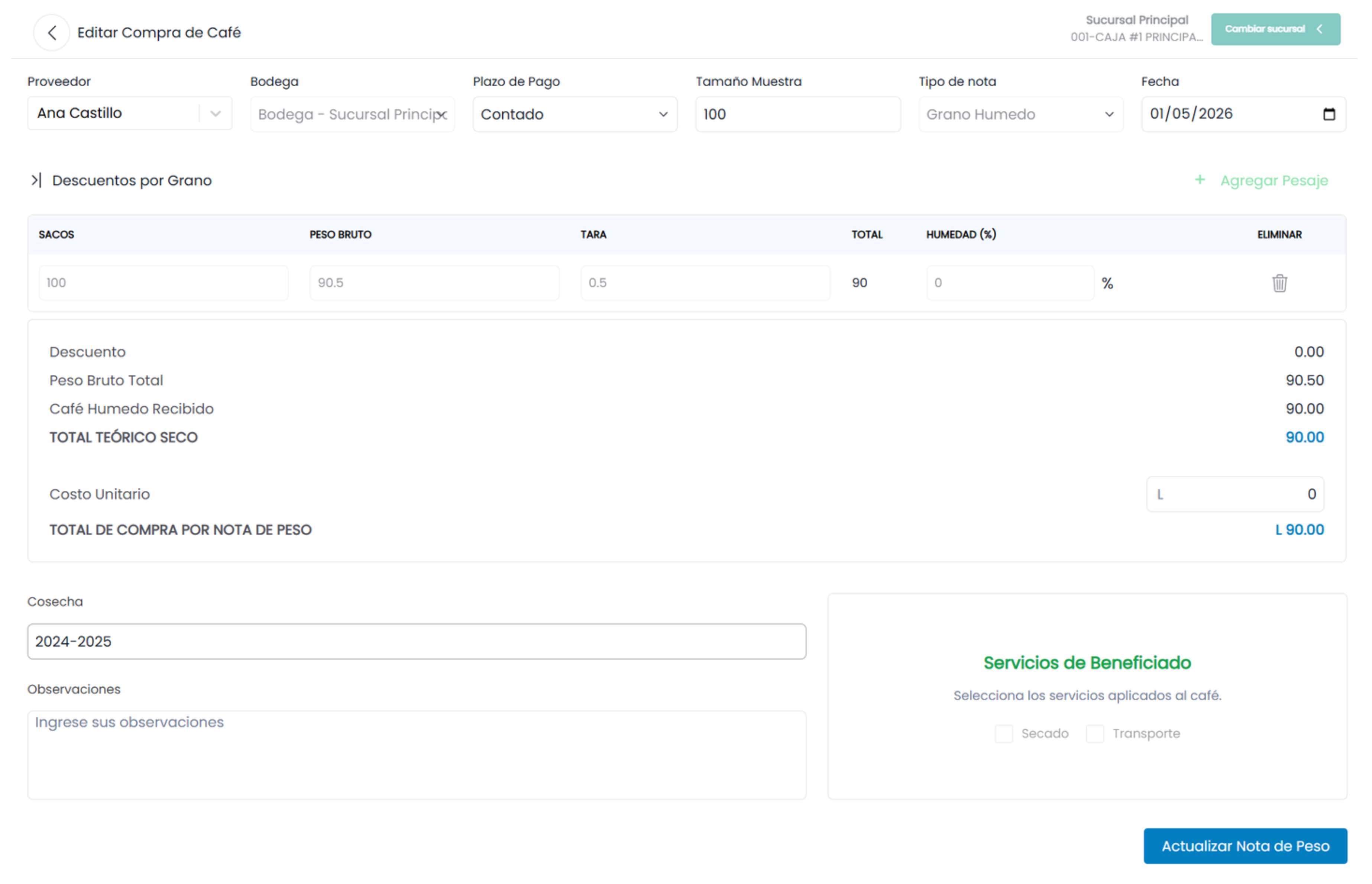This screenshot has width=1372, height=884.
Task: Click the Descuentos por Grano heading
Action: point(132,180)
